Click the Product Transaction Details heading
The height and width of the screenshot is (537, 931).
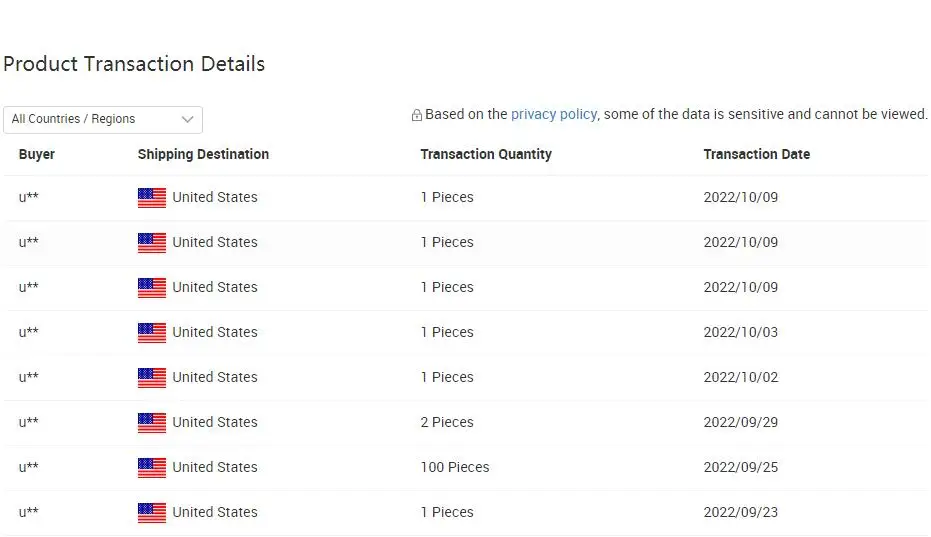click(134, 64)
